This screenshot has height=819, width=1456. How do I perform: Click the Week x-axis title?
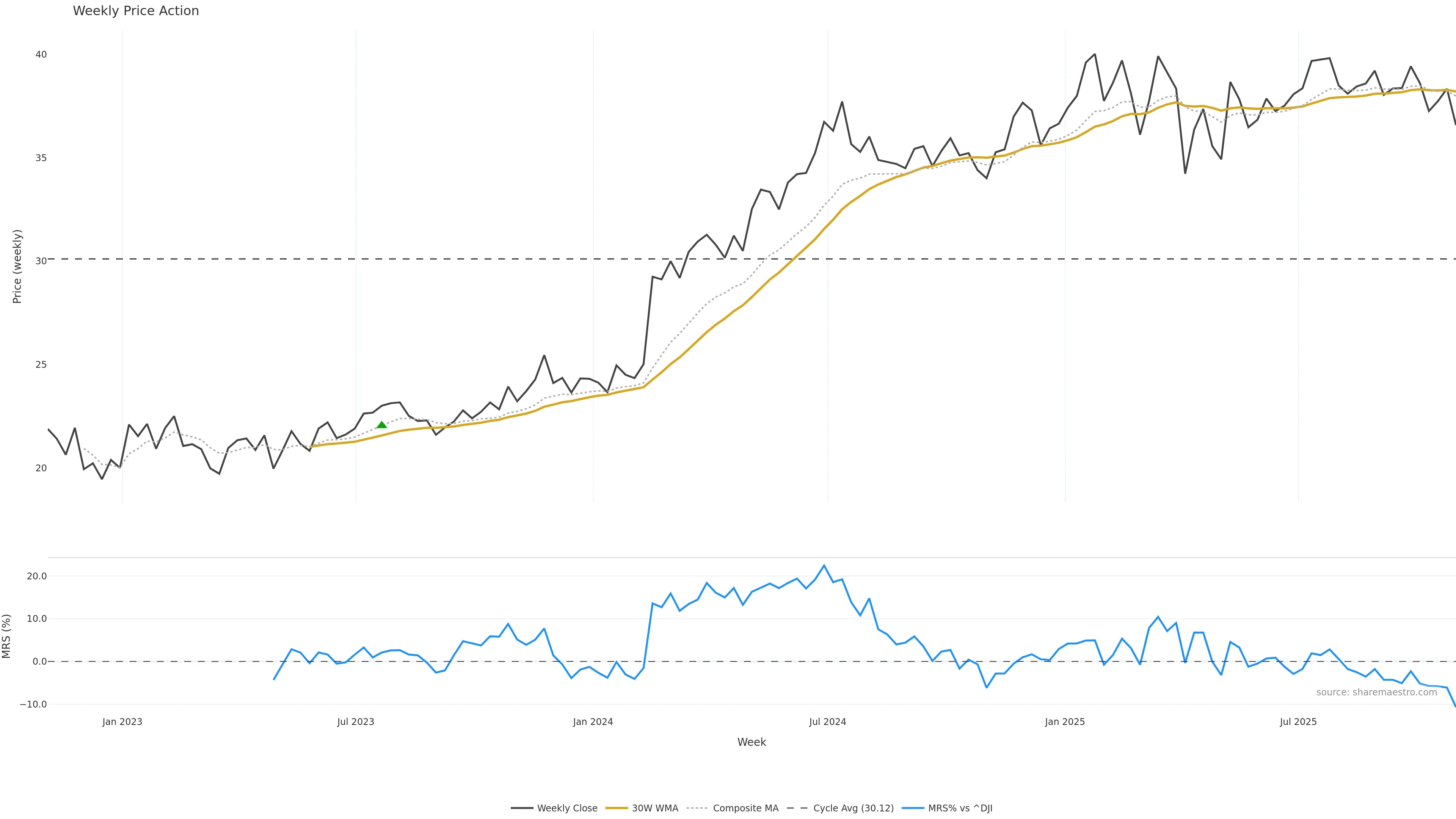point(751,742)
